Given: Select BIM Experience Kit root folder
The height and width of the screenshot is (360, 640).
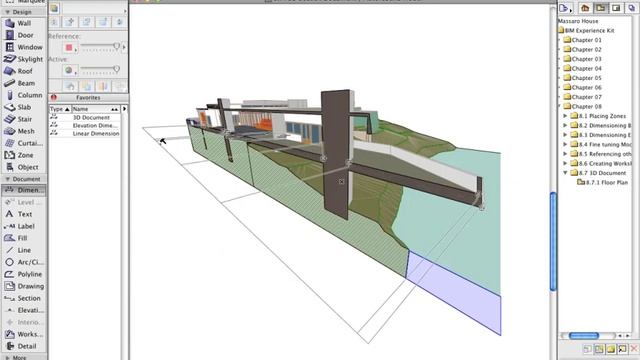Looking at the screenshot, I should point(586,31).
